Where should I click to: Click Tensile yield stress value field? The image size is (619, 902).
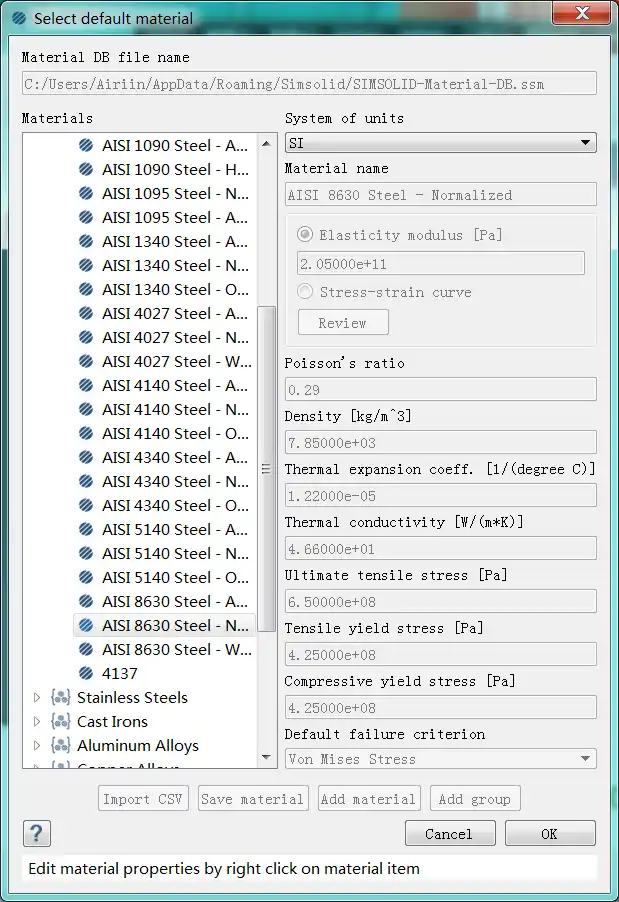(x=441, y=654)
